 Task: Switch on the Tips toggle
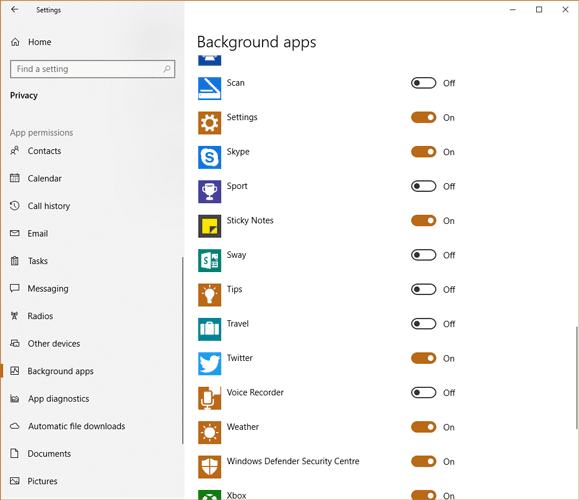[x=424, y=289]
